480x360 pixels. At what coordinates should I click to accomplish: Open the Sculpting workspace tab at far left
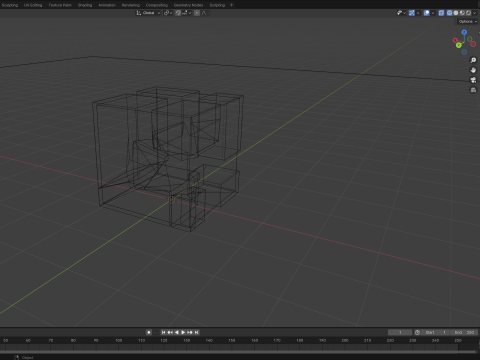click(x=10, y=5)
